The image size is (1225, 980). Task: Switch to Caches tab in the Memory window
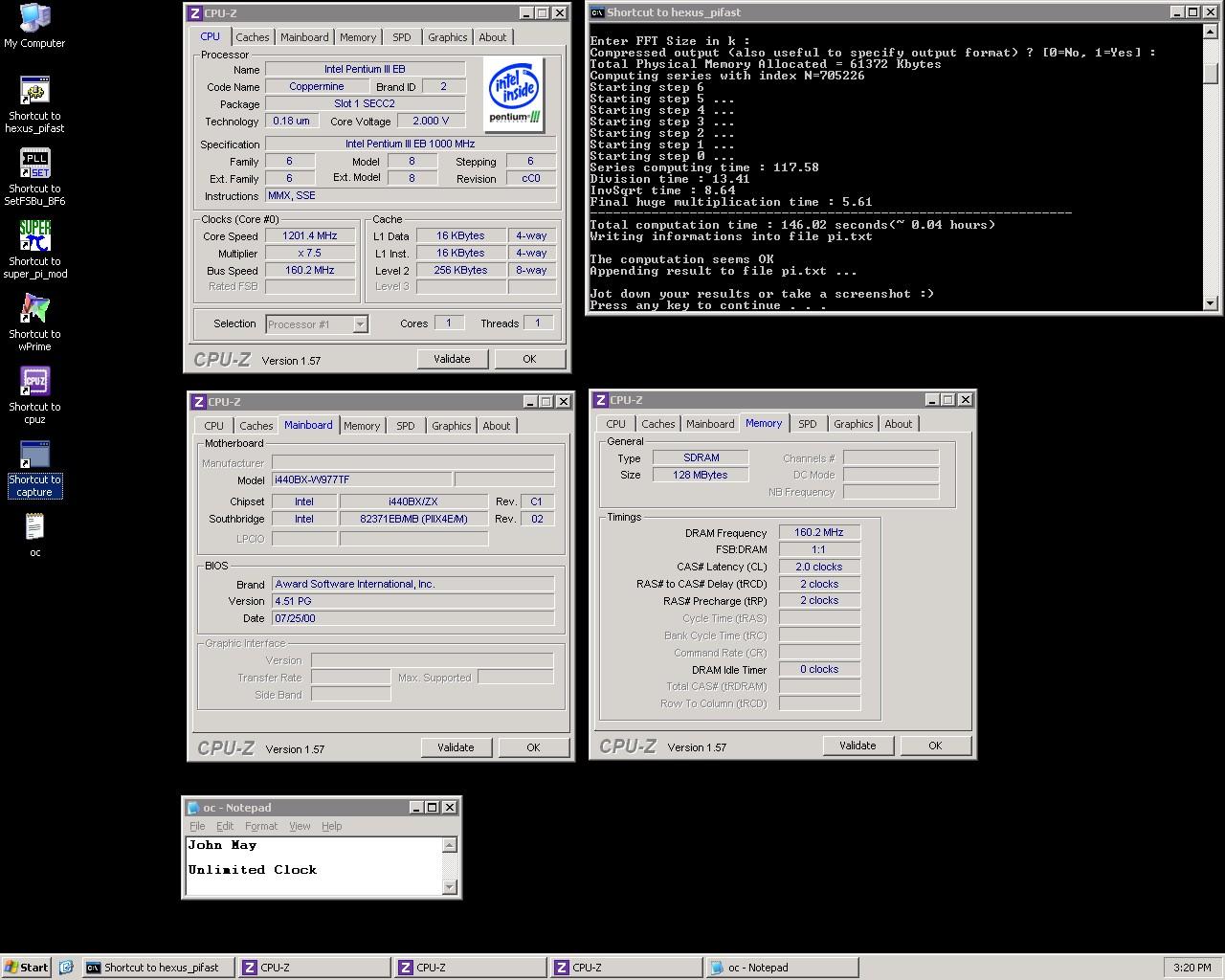point(658,424)
